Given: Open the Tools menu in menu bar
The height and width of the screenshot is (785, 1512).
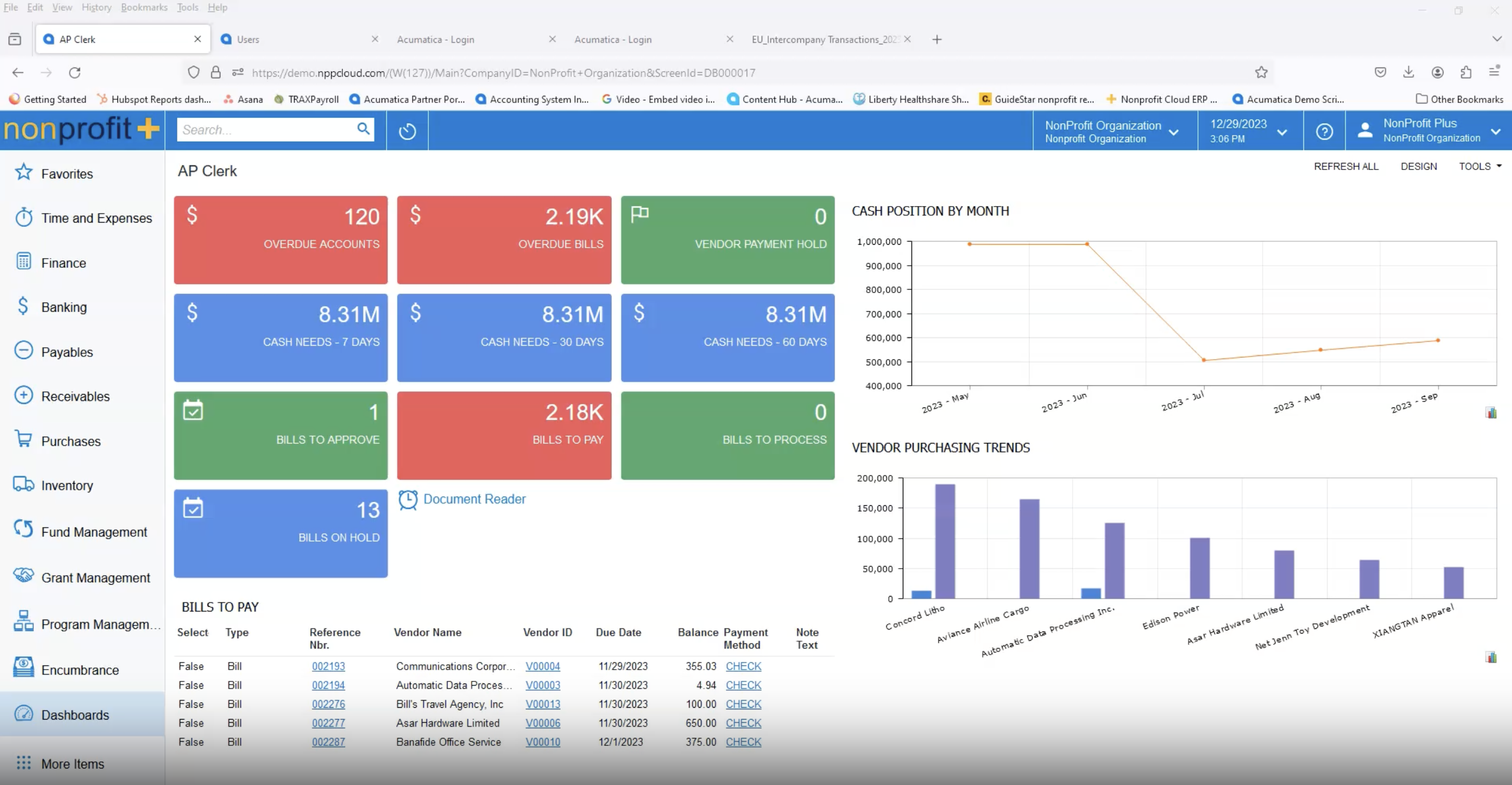Looking at the screenshot, I should coord(187,7).
